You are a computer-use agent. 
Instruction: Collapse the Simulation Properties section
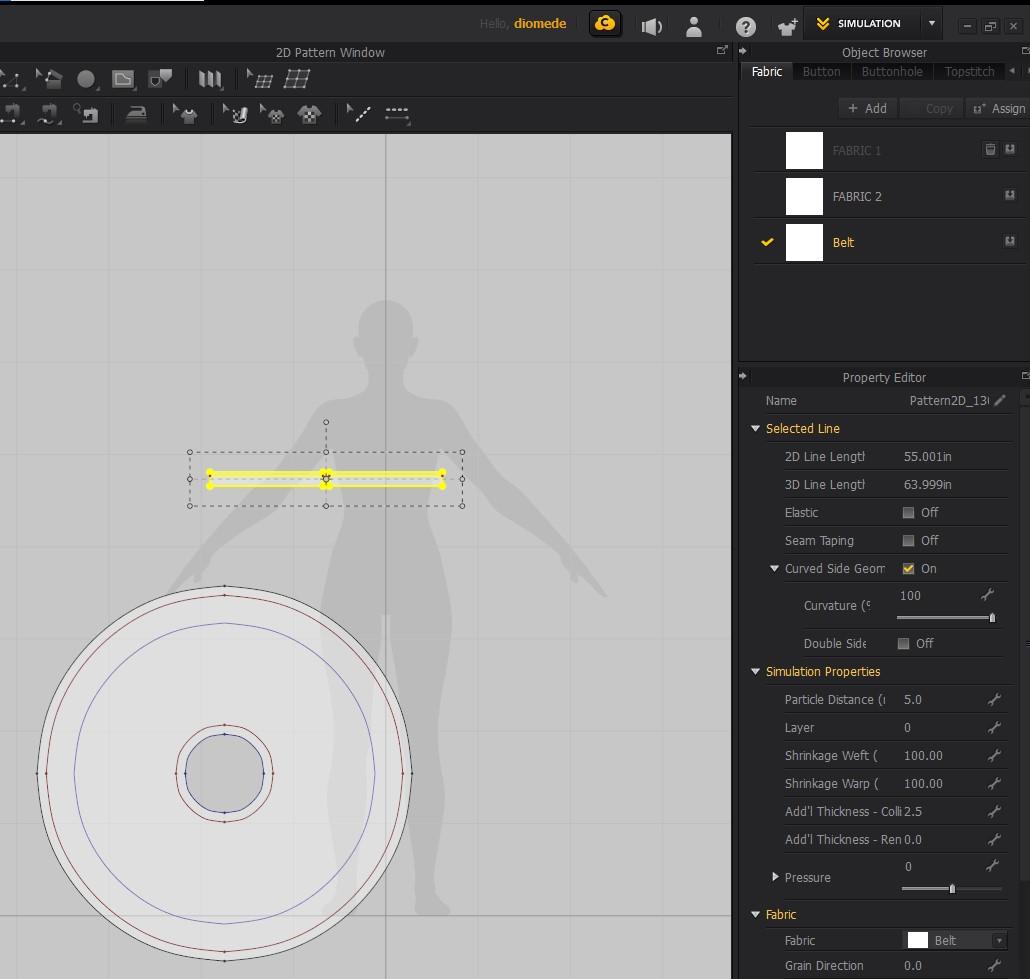coord(756,672)
